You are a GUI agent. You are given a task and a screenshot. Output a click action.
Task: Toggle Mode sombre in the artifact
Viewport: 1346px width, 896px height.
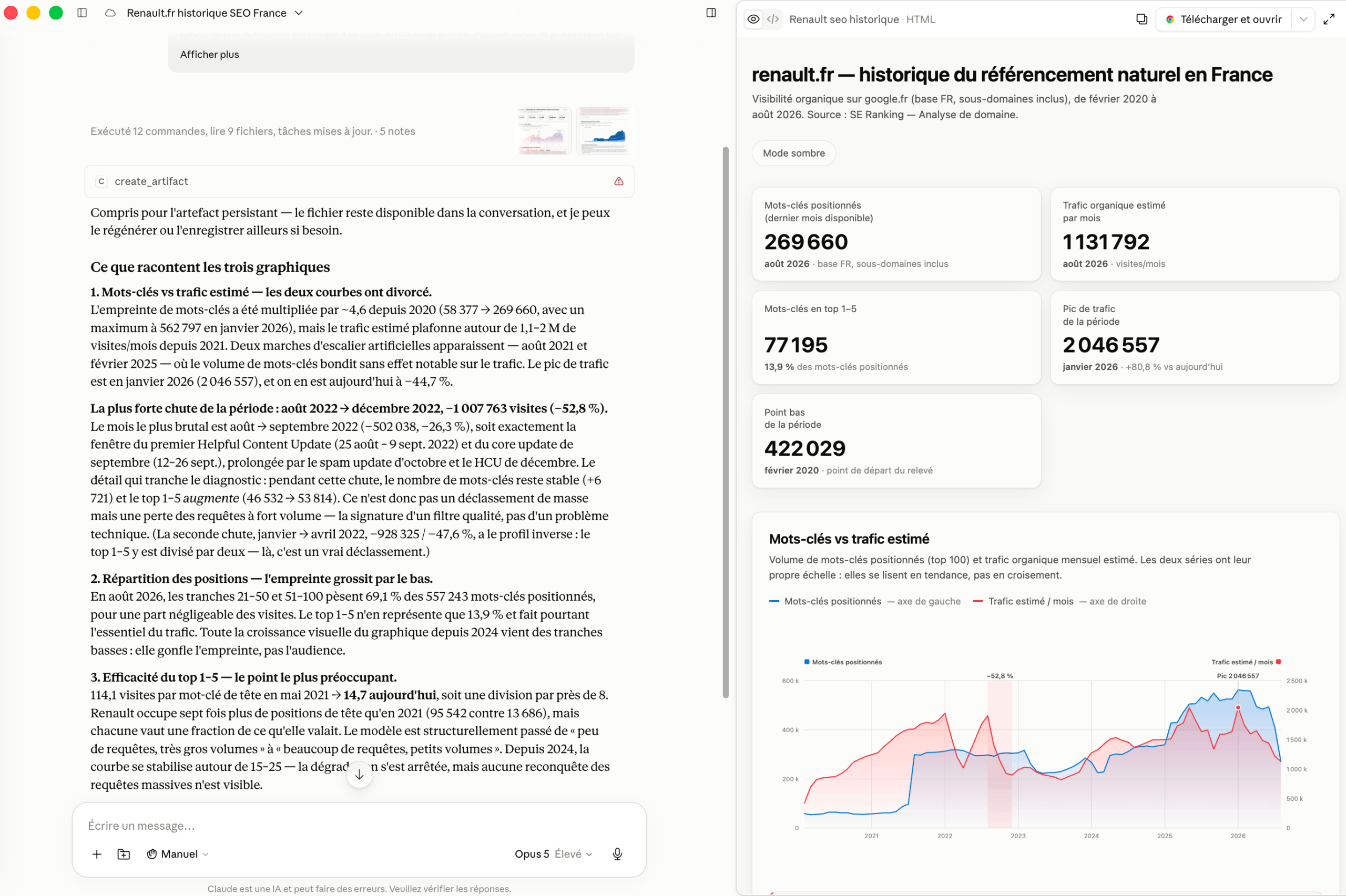(793, 153)
